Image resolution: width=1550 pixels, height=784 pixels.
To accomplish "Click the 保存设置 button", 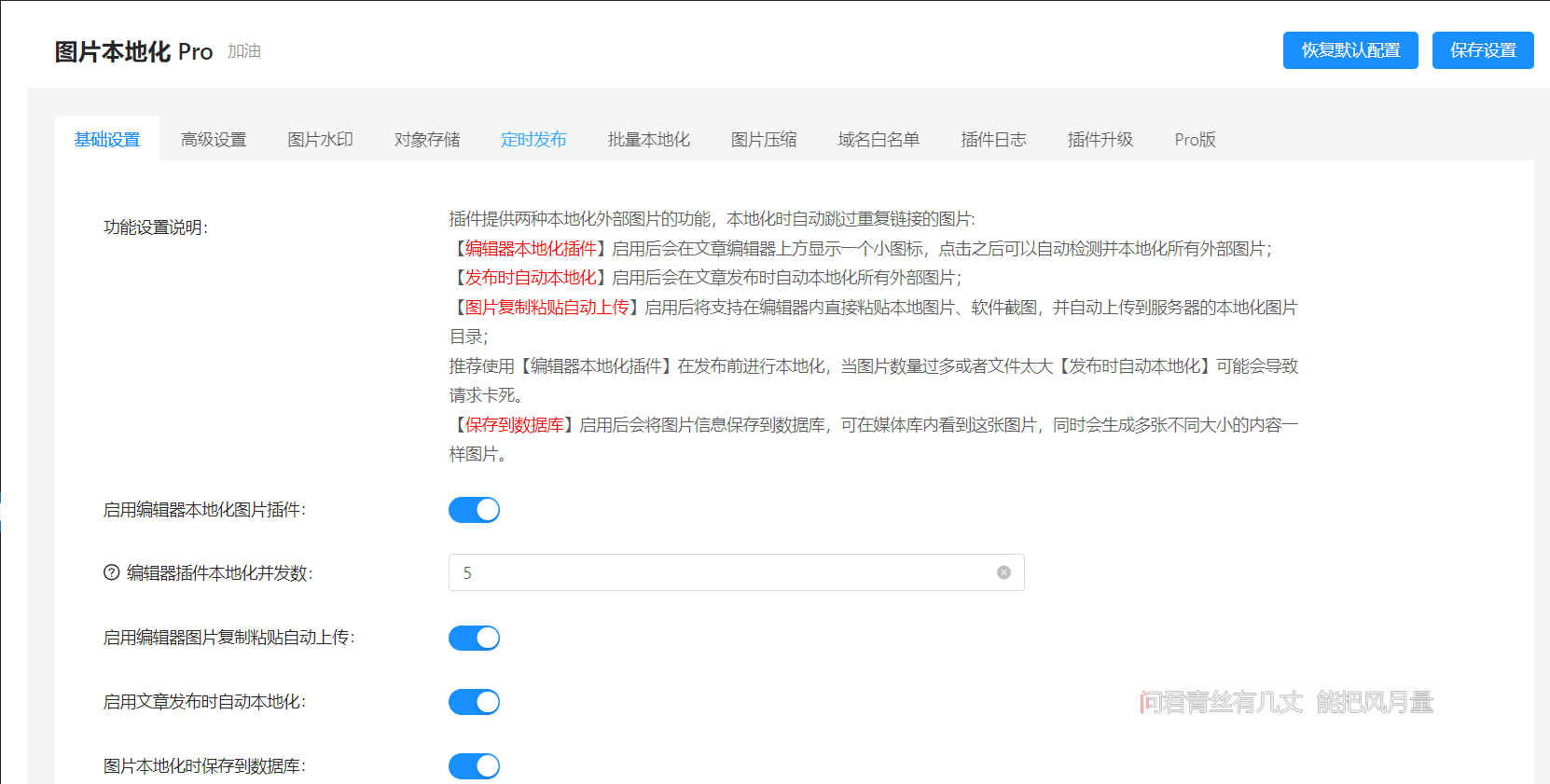I will (x=1483, y=50).
